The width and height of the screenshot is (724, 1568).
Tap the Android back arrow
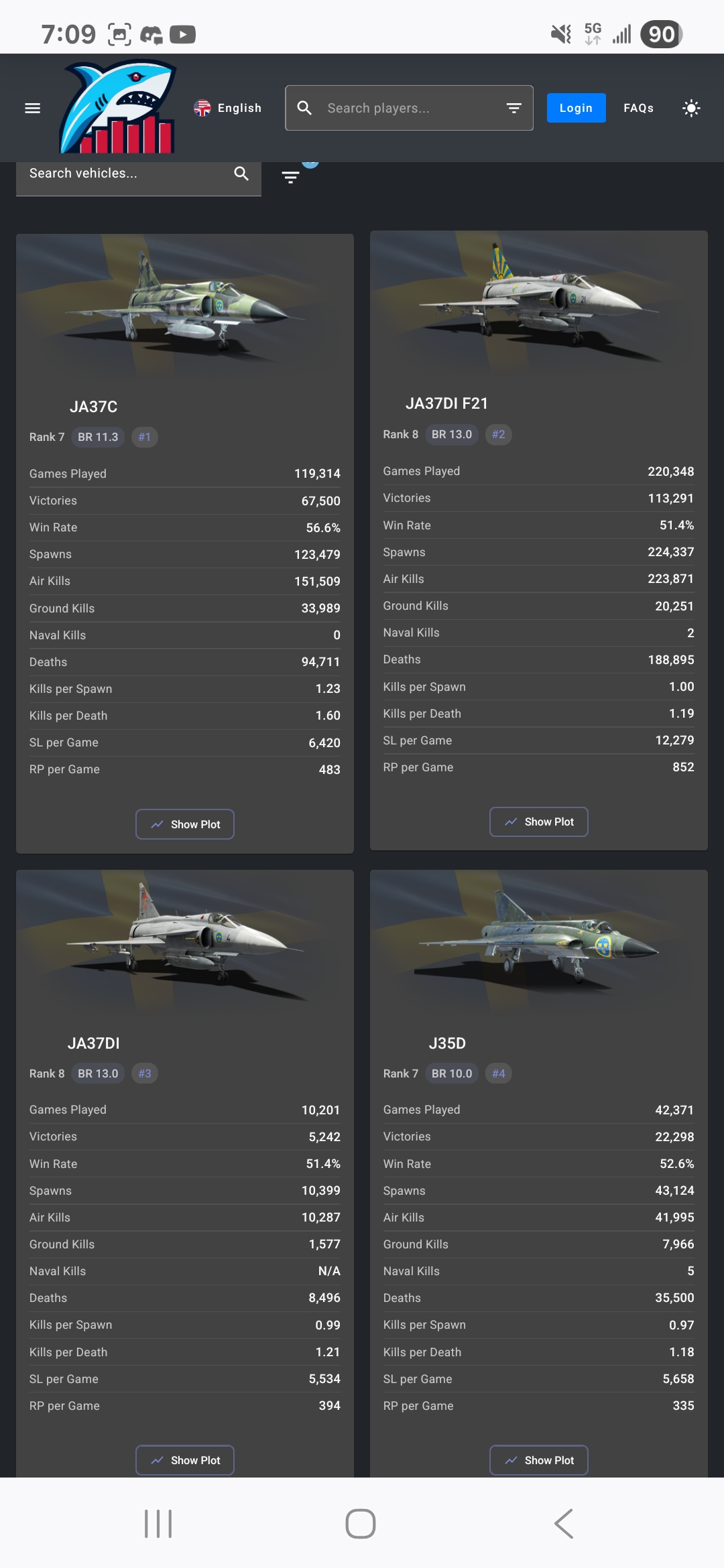click(564, 1524)
